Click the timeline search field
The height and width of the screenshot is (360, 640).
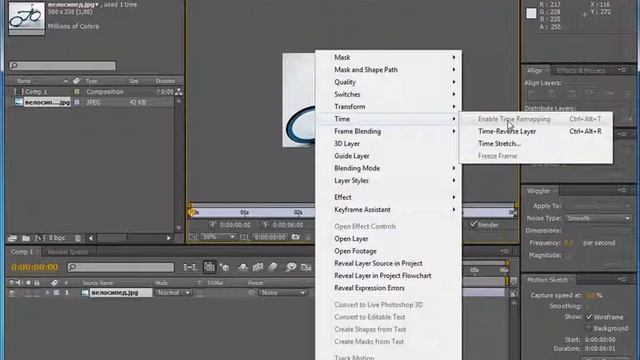121,267
